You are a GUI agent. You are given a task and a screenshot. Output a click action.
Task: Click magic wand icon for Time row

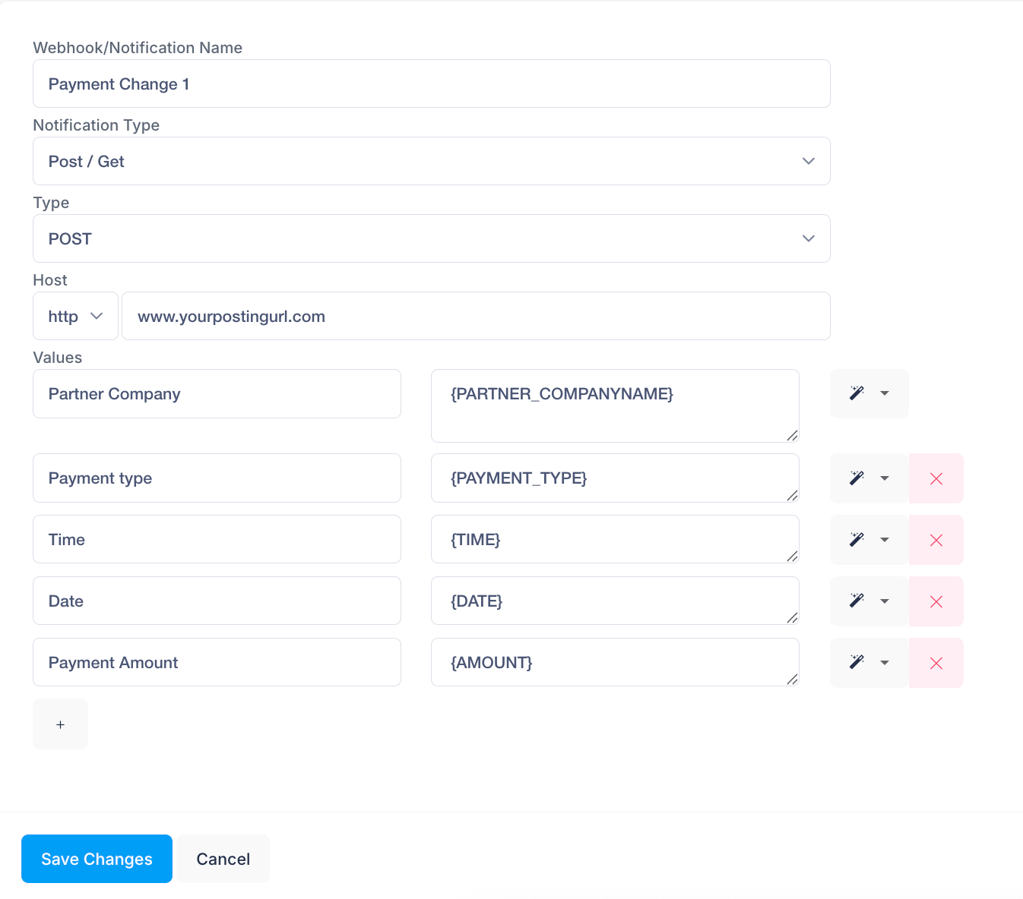click(857, 540)
